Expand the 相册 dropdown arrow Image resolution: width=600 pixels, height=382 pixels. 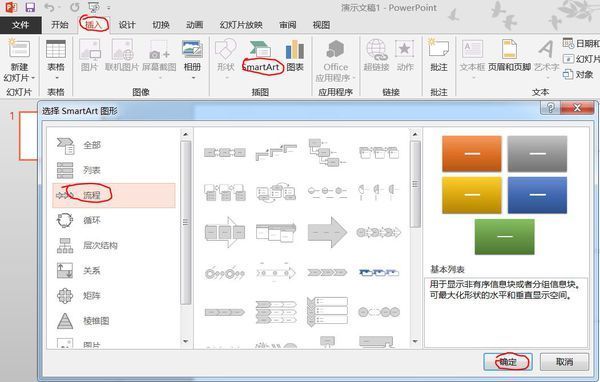coord(193,78)
